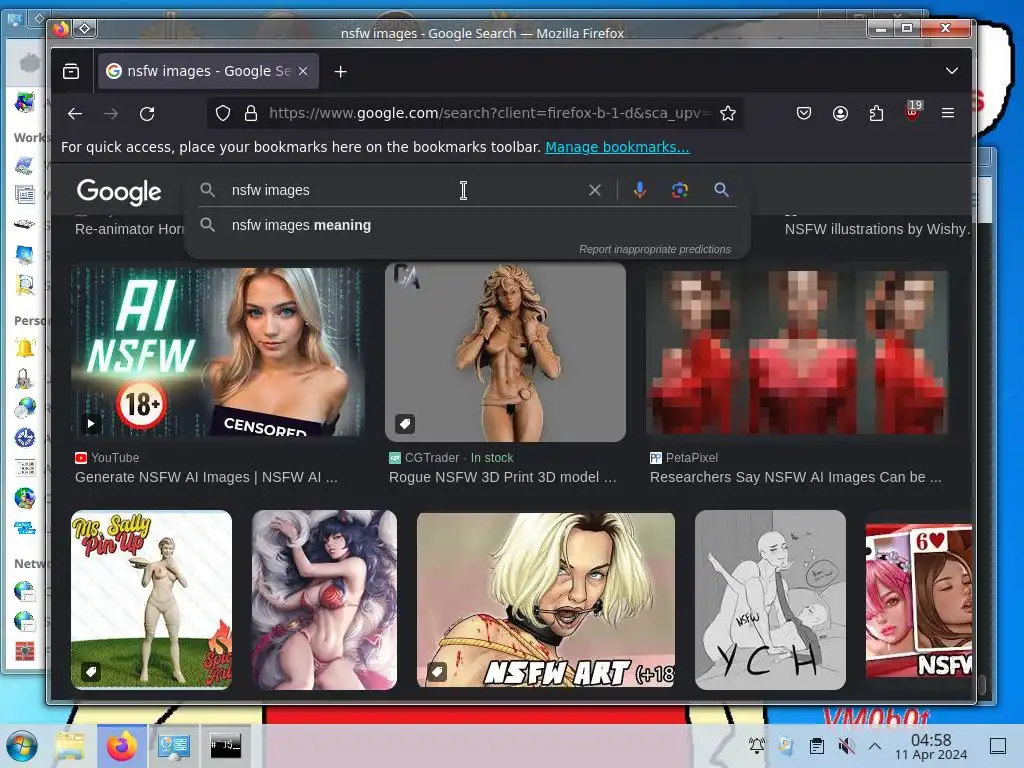This screenshot has width=1024, height=768.
Task: Click the 'Re-animator Hor' caption text
Action: click(129, 229)
